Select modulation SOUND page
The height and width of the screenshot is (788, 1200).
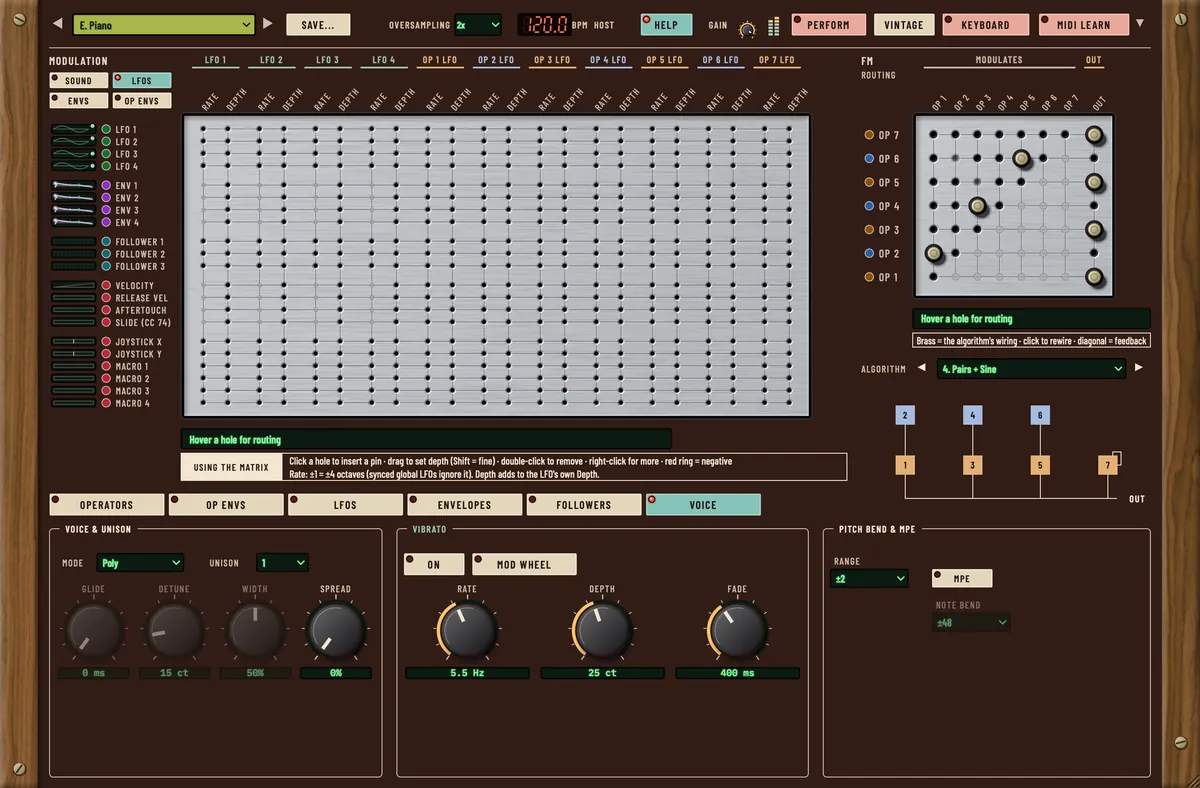(78, 80)
